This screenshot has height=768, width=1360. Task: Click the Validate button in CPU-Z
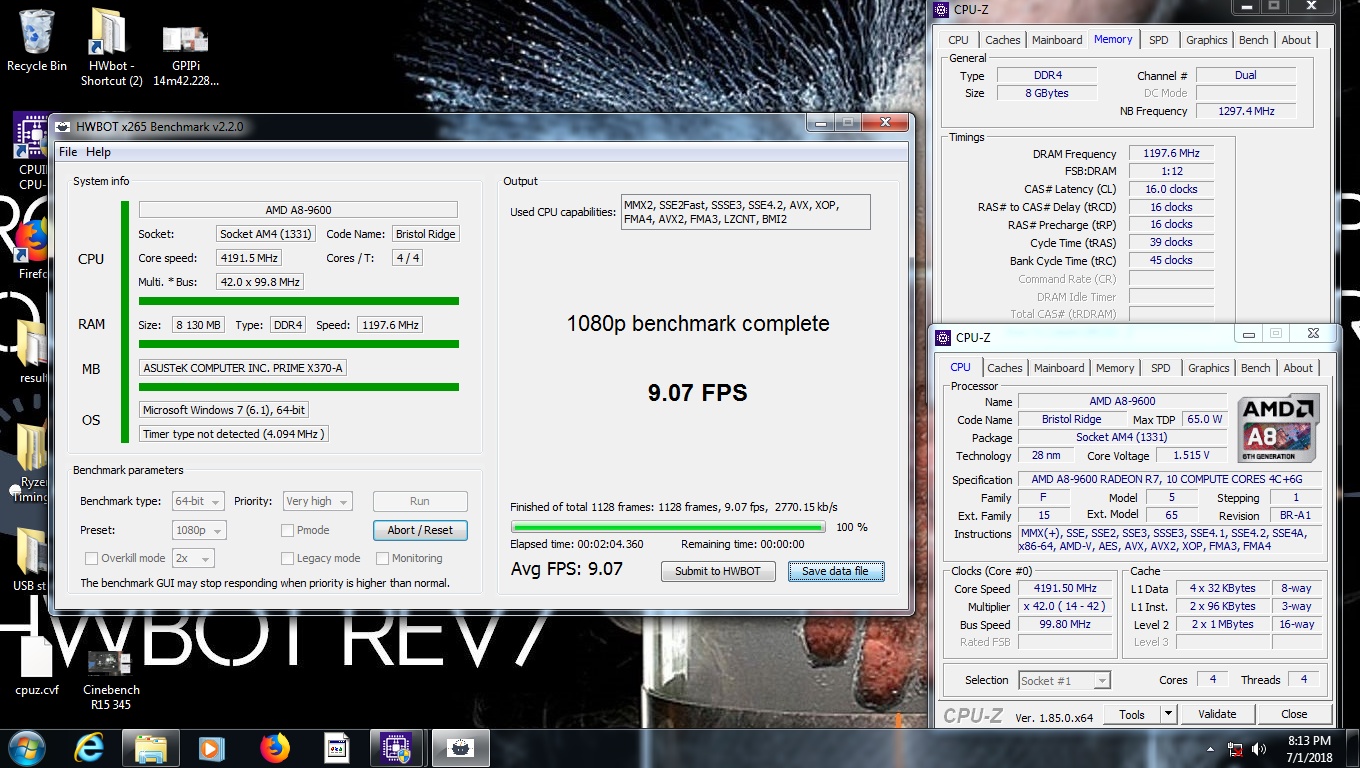1217,714
